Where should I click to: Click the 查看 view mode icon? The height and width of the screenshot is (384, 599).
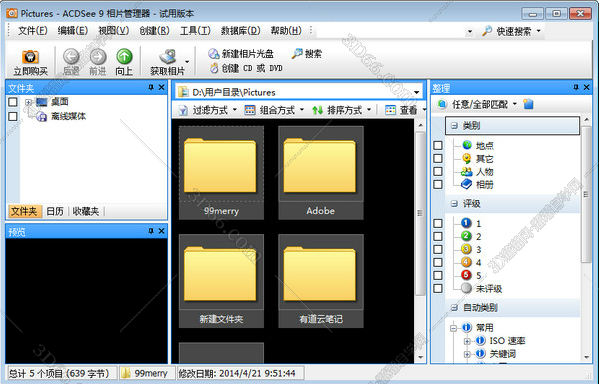pyautogui.click(x=390, y=110)
